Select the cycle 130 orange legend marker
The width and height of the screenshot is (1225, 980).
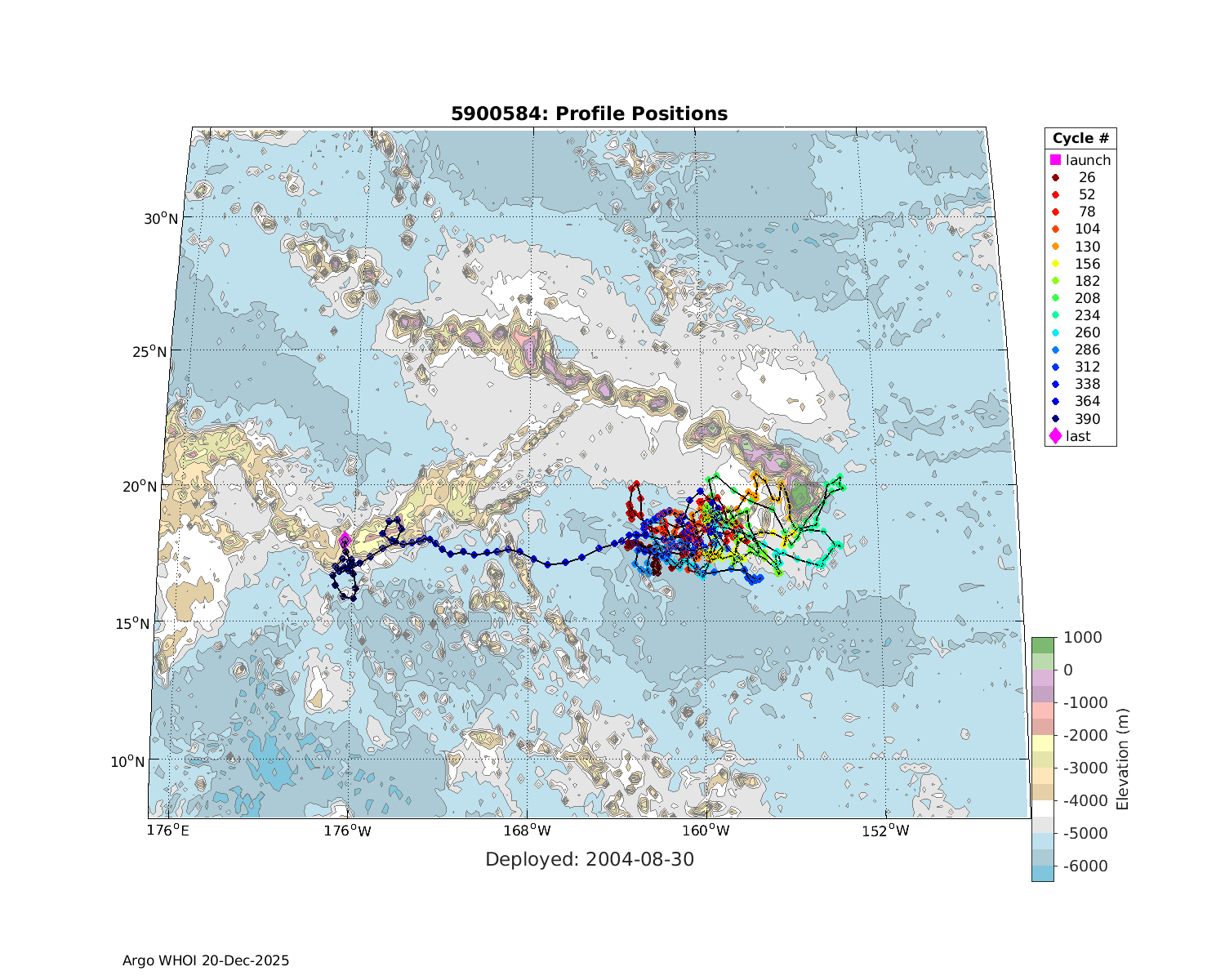[x=1055, y=247]
